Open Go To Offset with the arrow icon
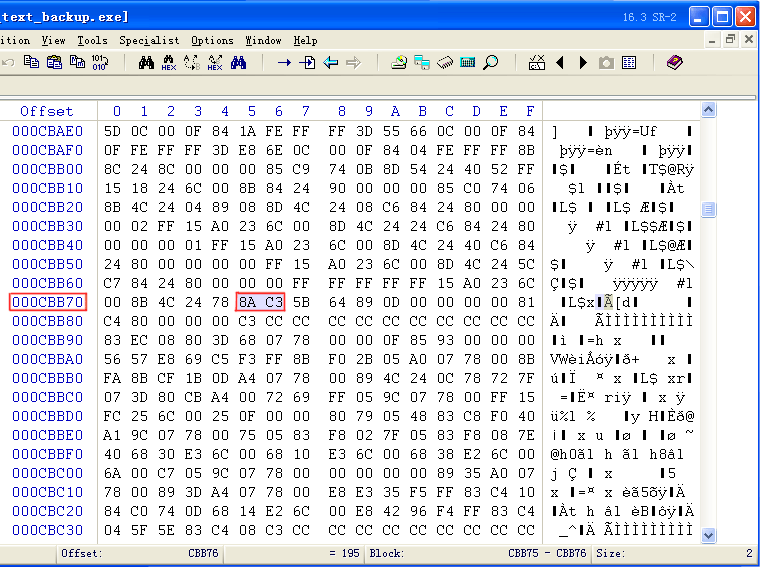 tap(284, 62)
